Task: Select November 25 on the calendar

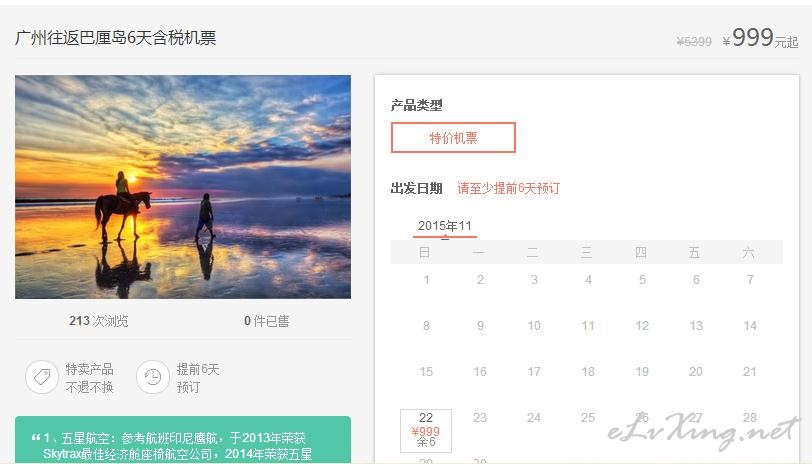Action: [x=588, y=417]
